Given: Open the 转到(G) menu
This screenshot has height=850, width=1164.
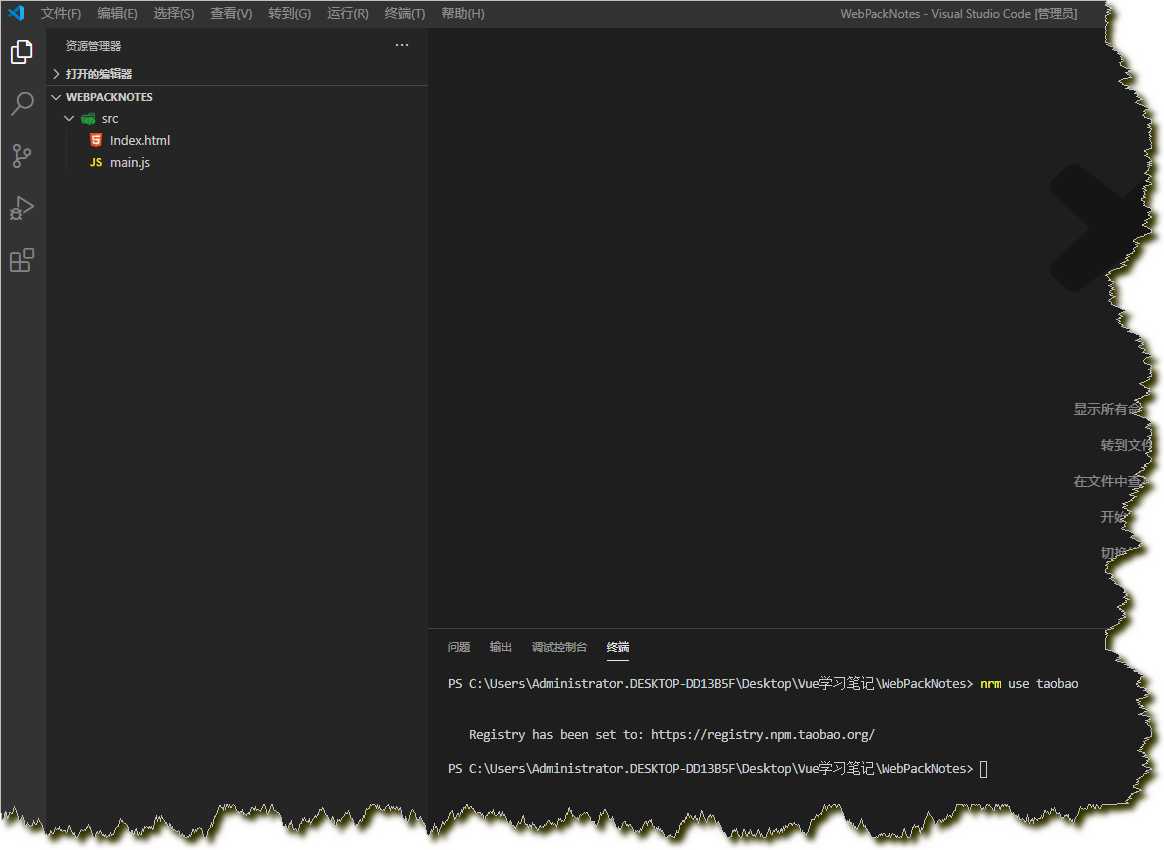Looking at the screenshot, I should [x=290, y=13].
